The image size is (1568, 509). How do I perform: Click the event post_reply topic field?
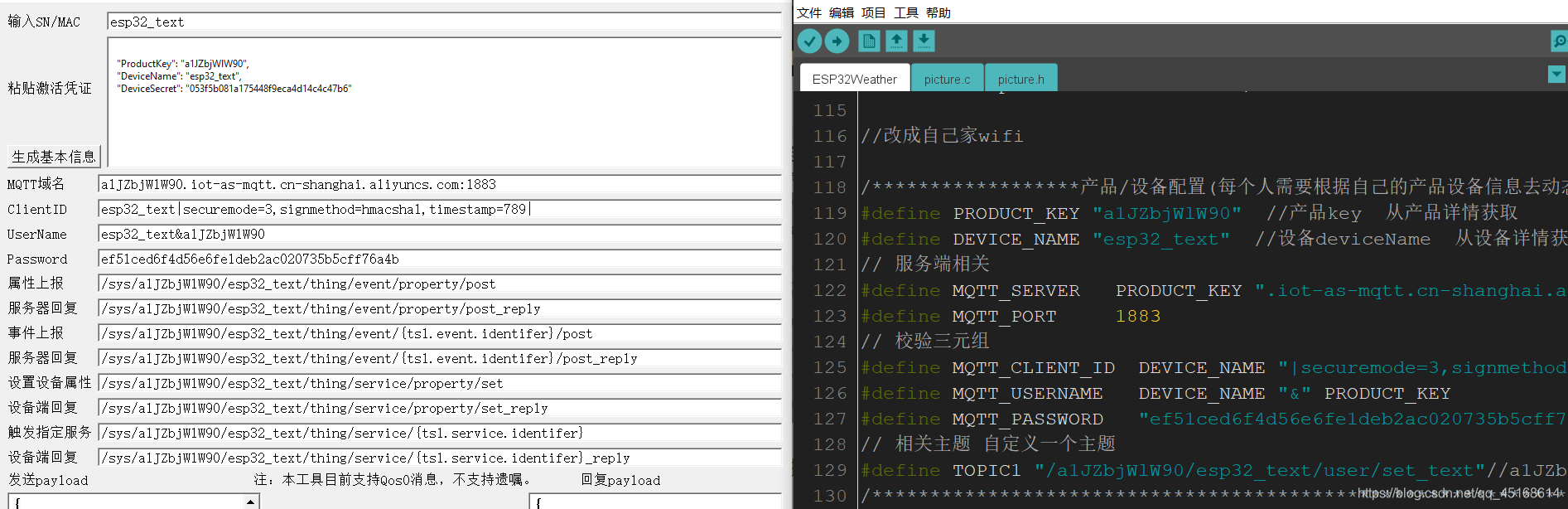[440, 358]
